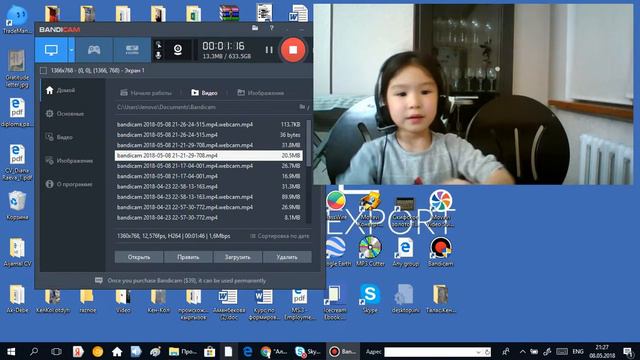Expand the Адрес address bar dropdown
640x360 pixels.
coord(478,352)
